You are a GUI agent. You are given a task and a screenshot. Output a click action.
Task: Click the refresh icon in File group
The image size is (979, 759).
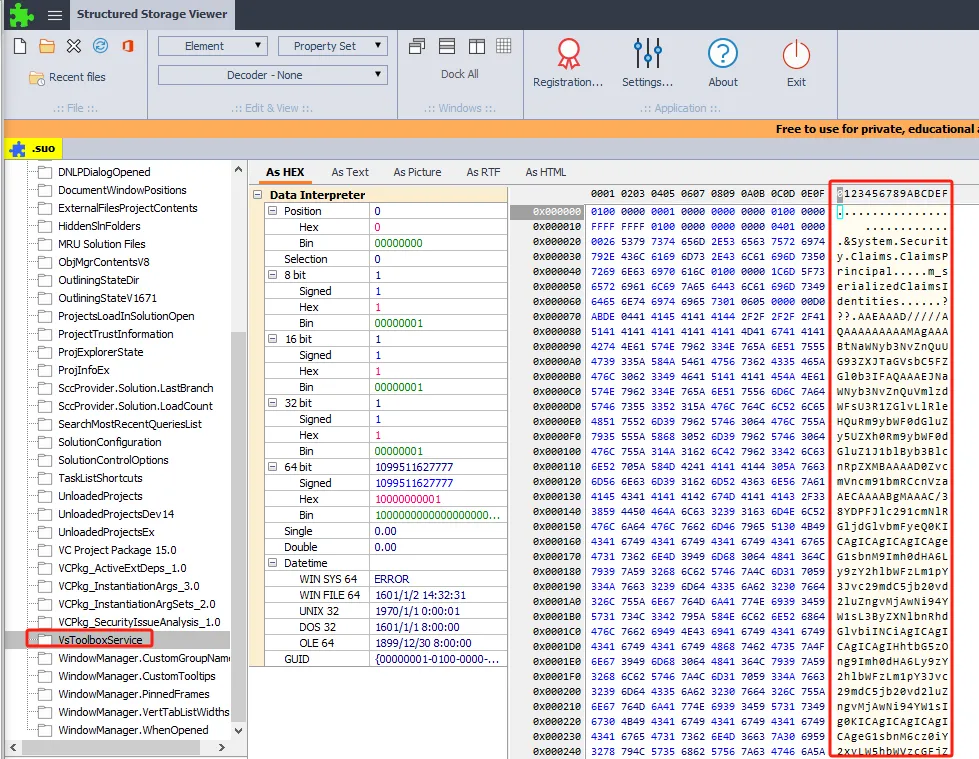point(100,46)
